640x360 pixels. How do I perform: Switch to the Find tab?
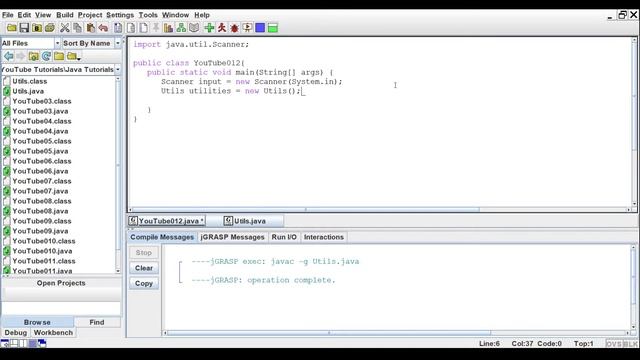(97, 322)
